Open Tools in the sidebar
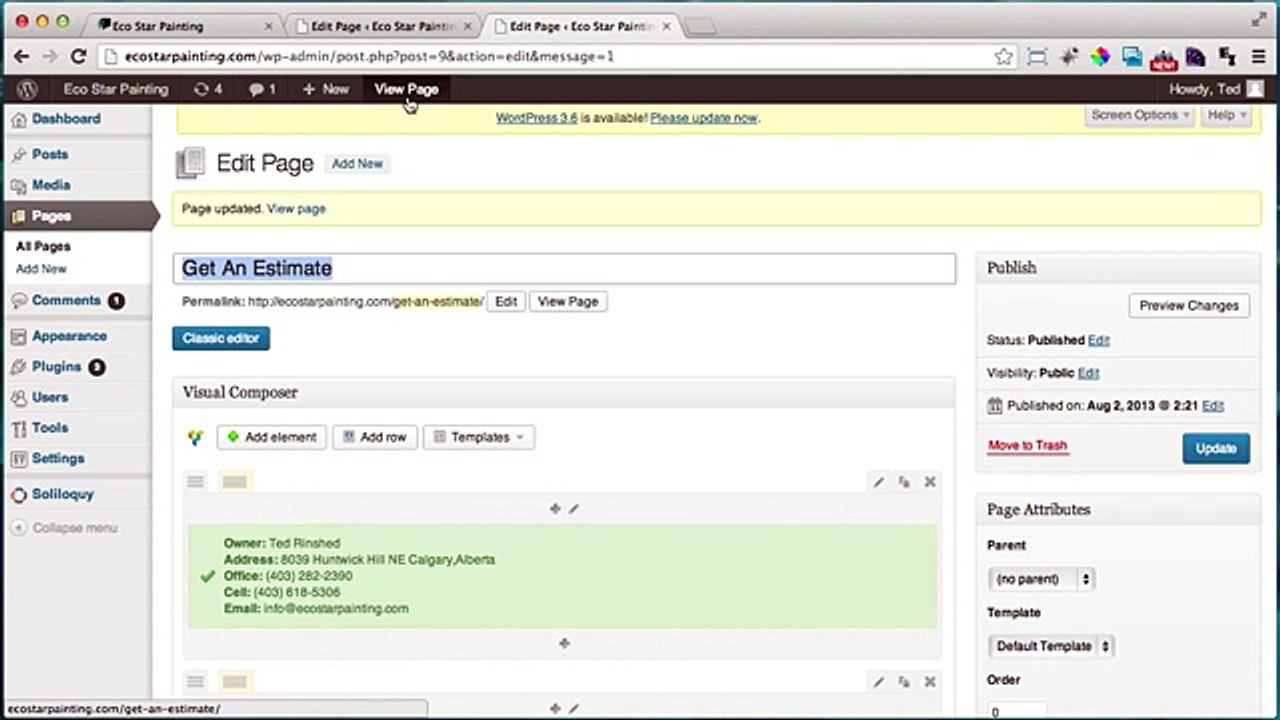 click(x=50, y=427)
